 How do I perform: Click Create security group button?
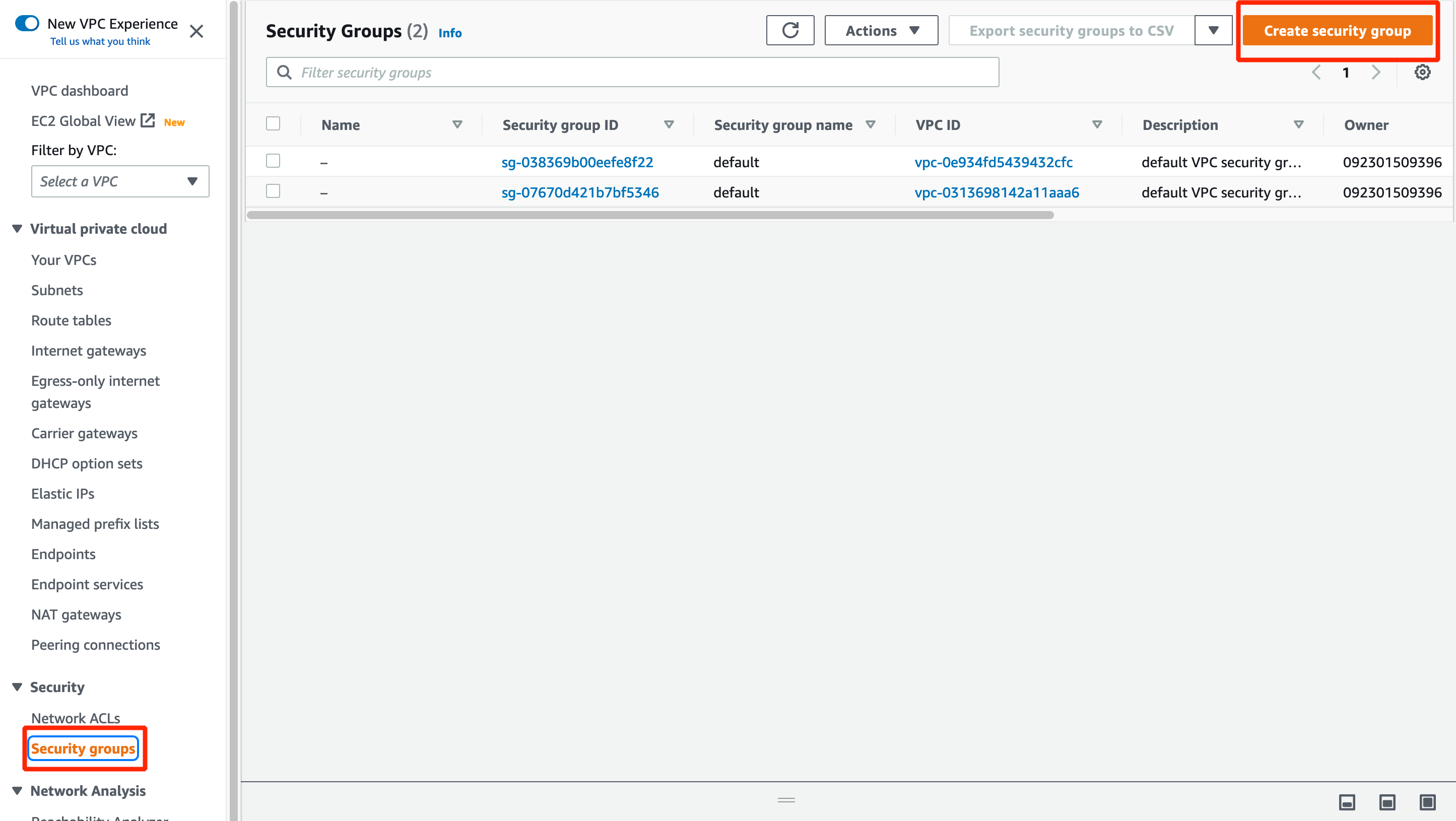click(x=1337, y=31)
